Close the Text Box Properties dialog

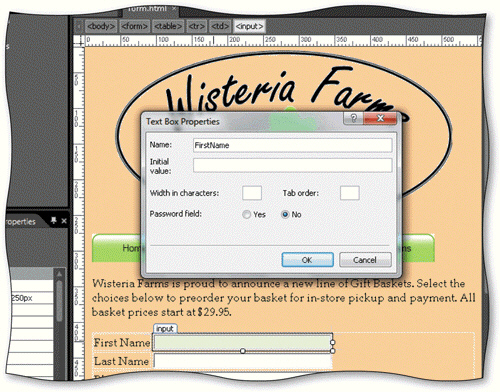tap(380, 118)
